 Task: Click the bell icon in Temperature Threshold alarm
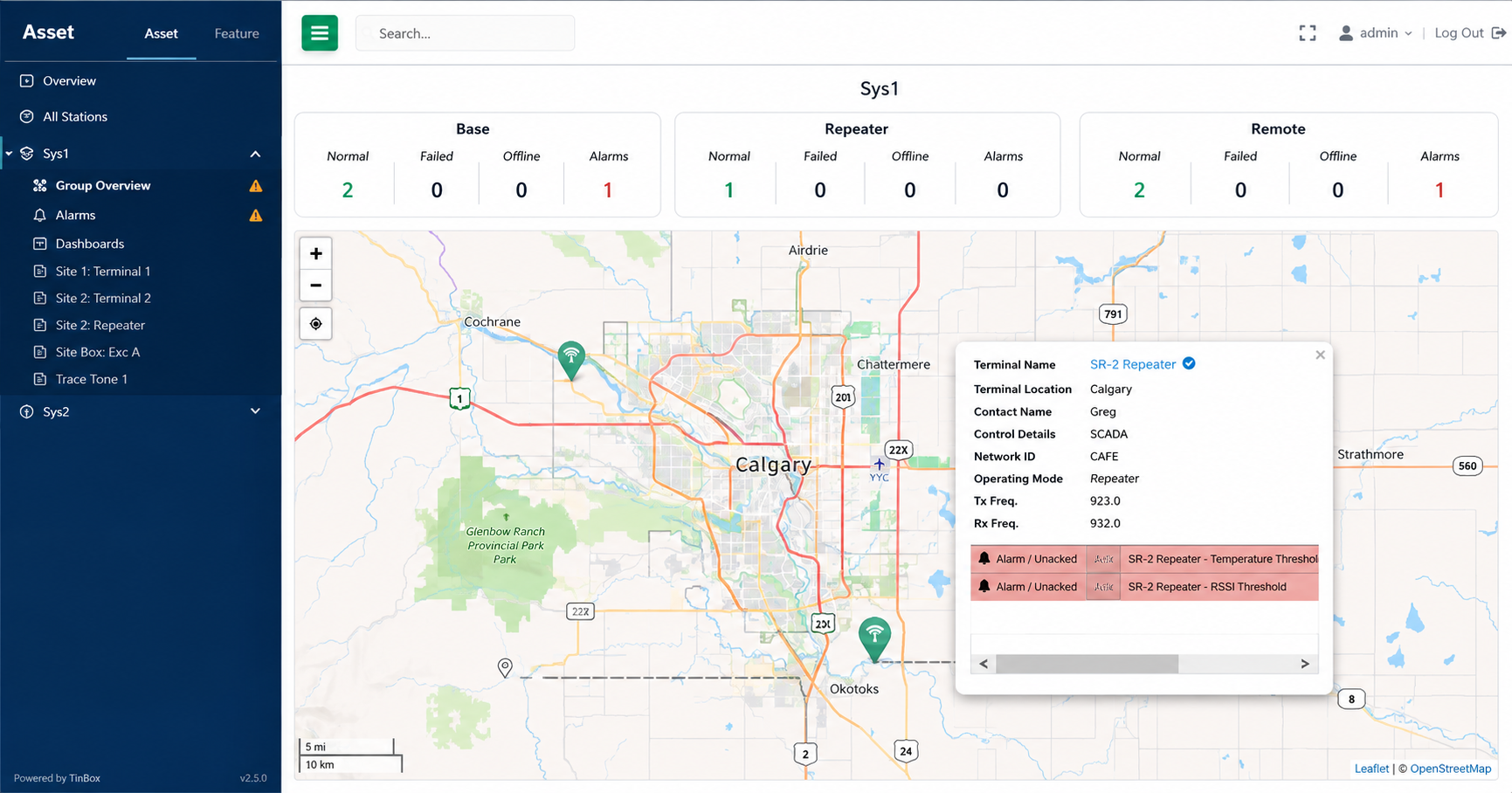[x=984, y=558]
